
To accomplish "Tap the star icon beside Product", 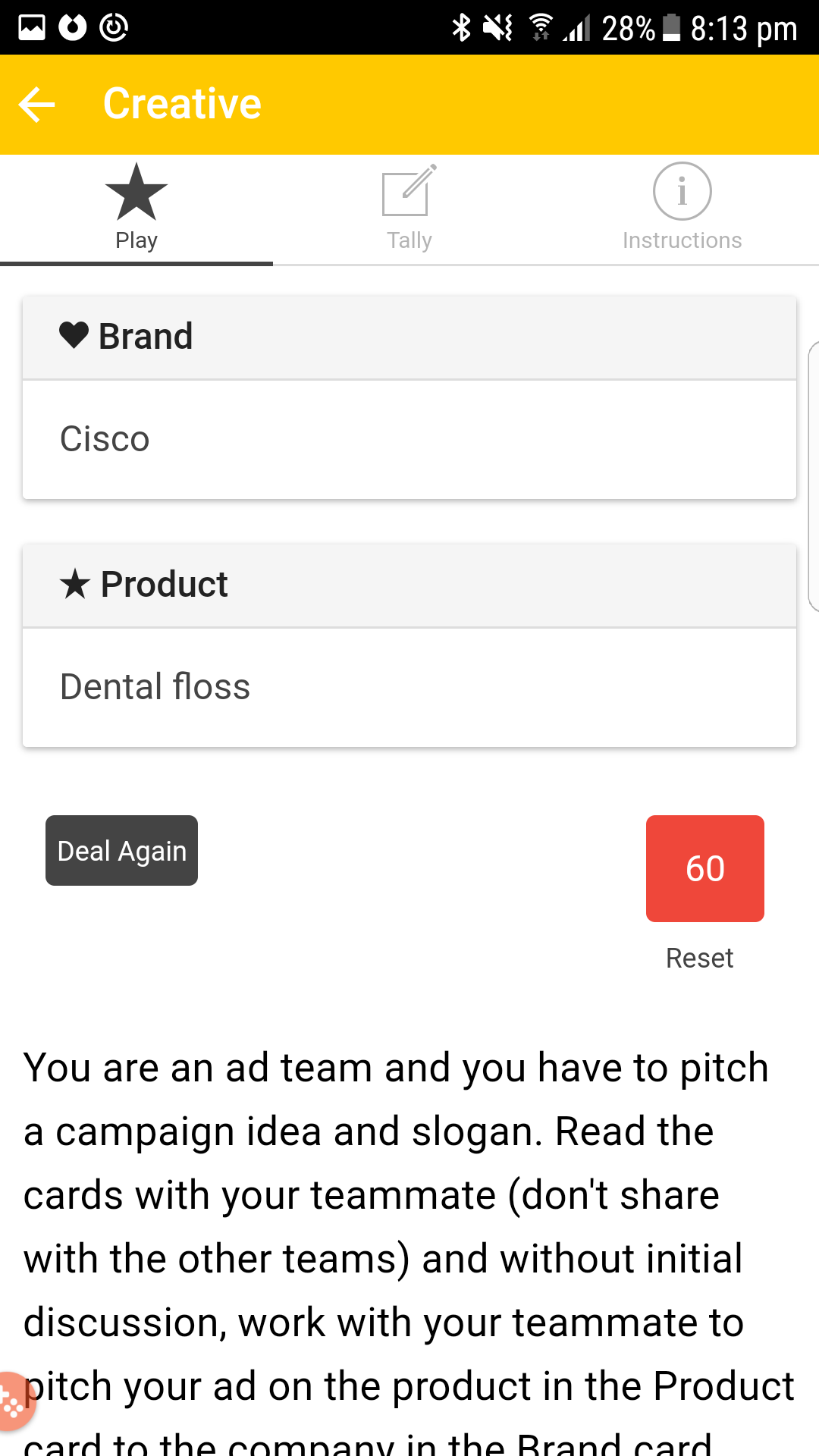I will pyautogui.click(x=75, y=584).
